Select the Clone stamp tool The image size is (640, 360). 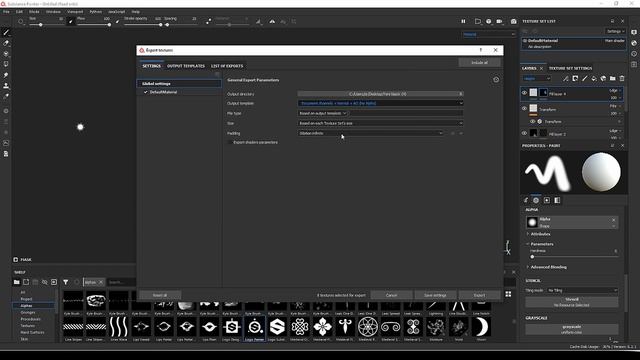[x=6, y=86]
